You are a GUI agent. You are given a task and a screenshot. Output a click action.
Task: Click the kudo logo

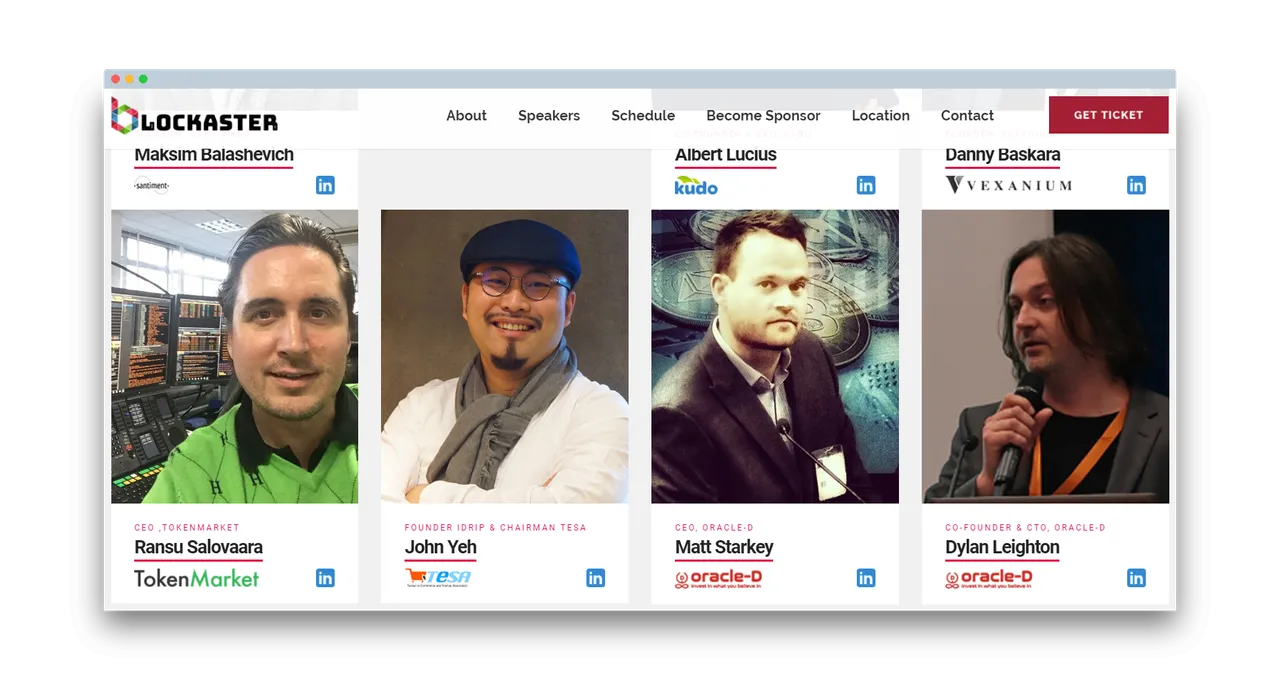click(x=696, y=185)
